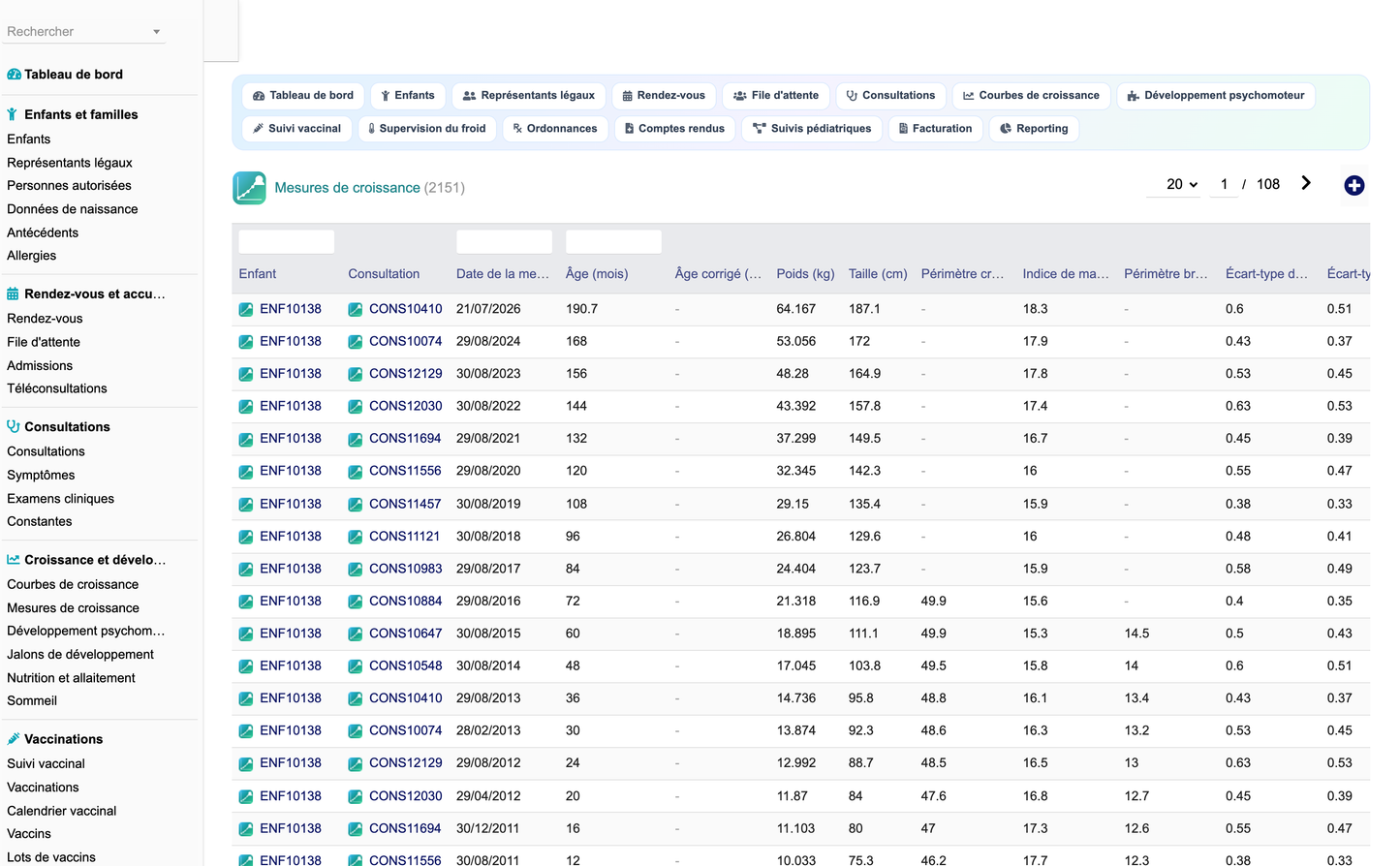This screenshot has height=866, width=1400.
Task: Open the Ordonnances tab
Action: 555,129
